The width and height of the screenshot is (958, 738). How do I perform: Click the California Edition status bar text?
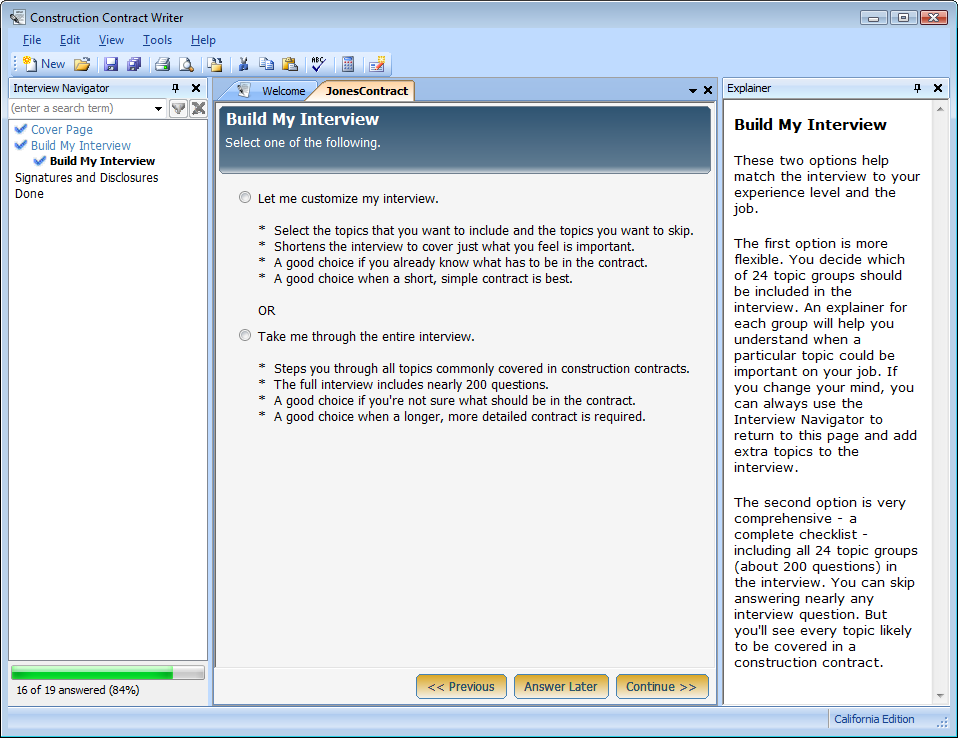874,719
